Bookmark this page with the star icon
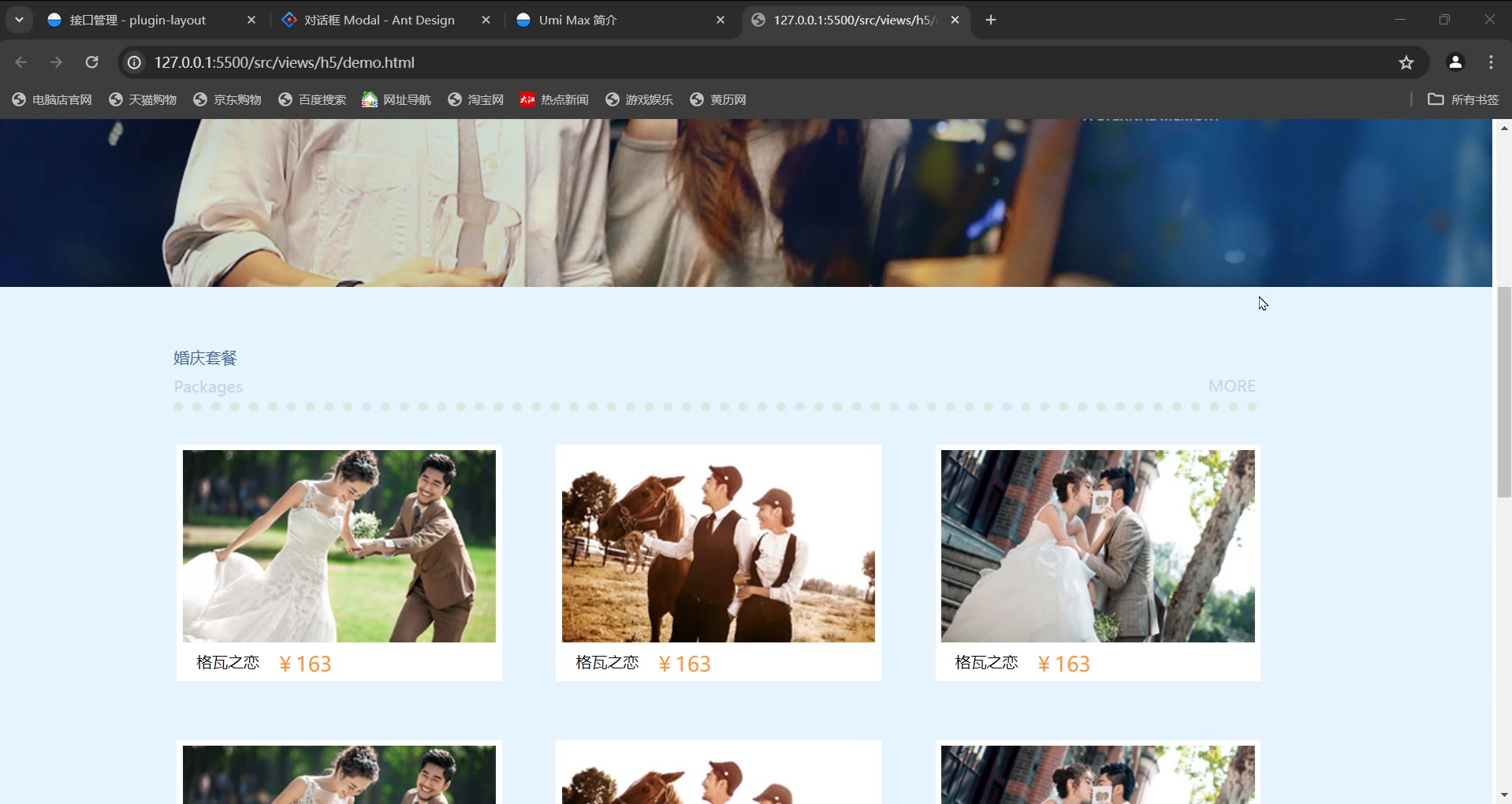Viewport: 1512px width, 804px height. click(1406, 62)
